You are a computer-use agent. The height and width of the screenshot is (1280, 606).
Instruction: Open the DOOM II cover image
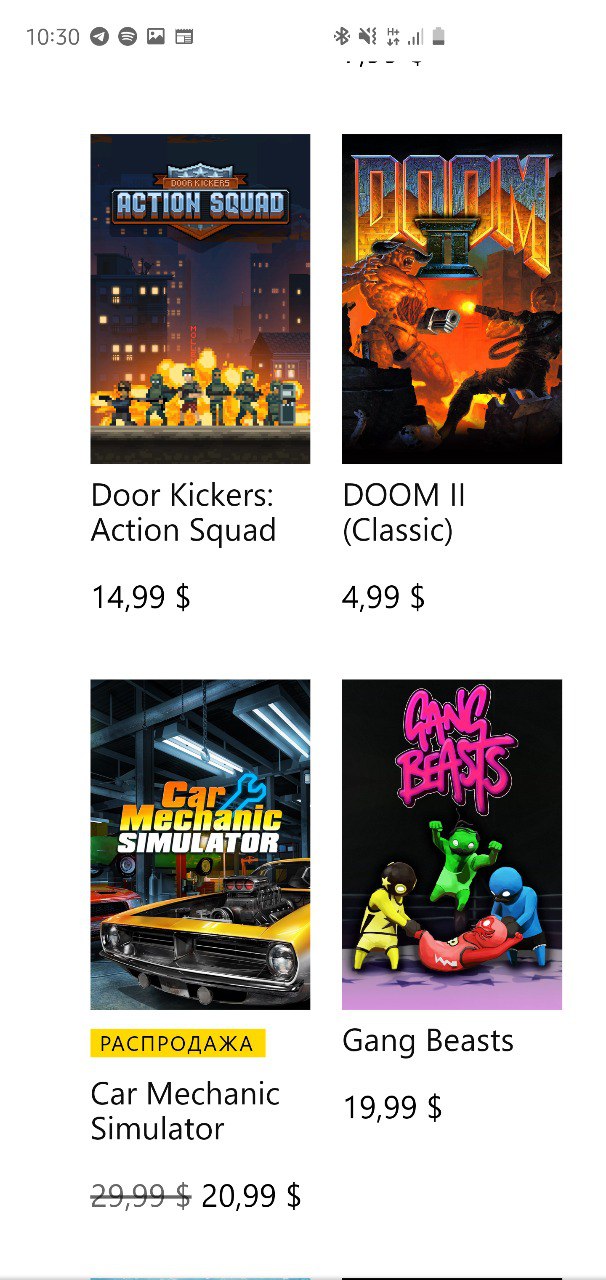[x=452, y=299]
